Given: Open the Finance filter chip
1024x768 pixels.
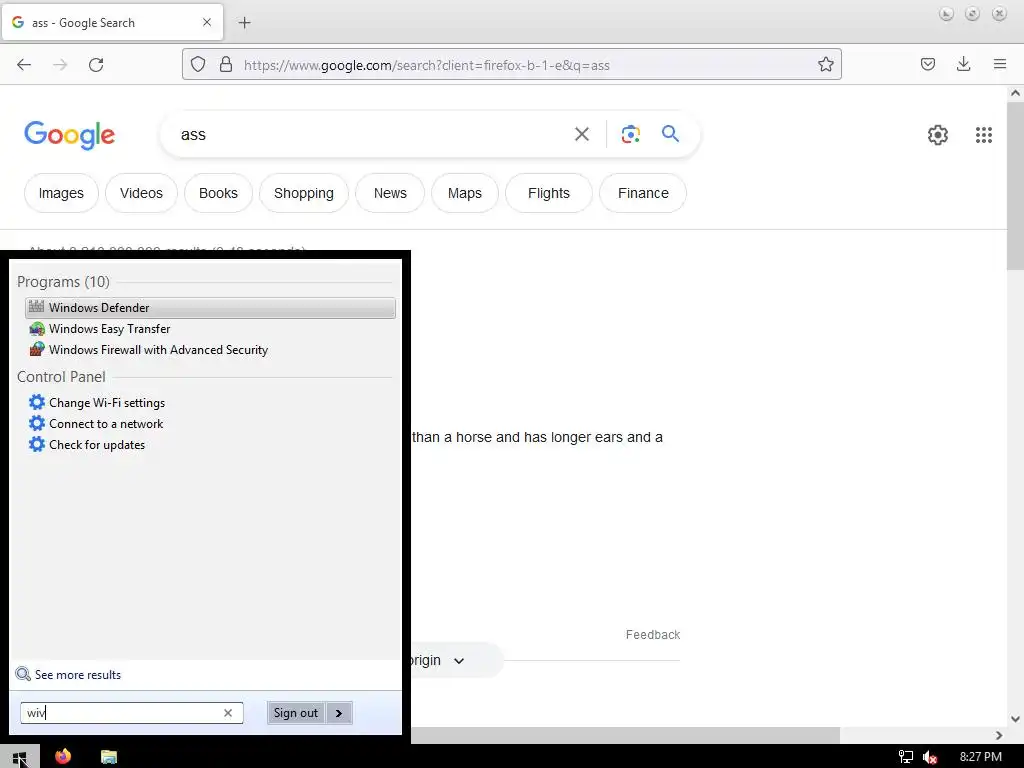Looking at the screenshot, I should pos(643,193).
